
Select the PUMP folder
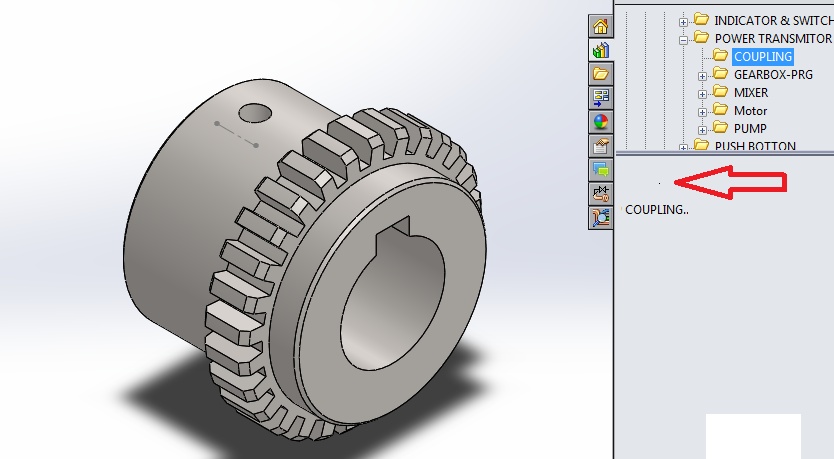pyautogui.click(x=750, y=128)
